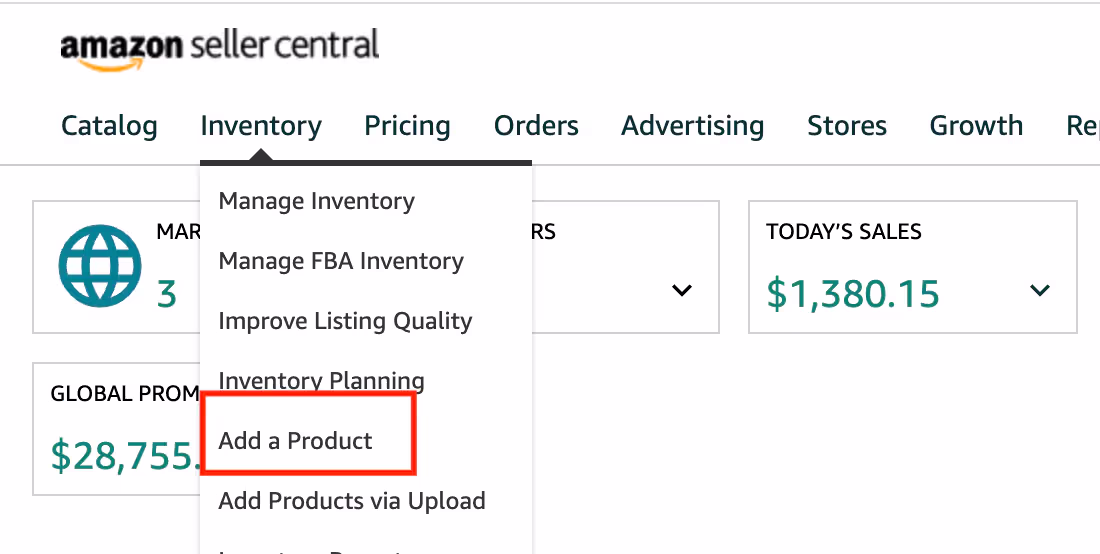Click the $1,380.15 sales amount
This screenshot has width=1100, height=554.
(852, 294)
